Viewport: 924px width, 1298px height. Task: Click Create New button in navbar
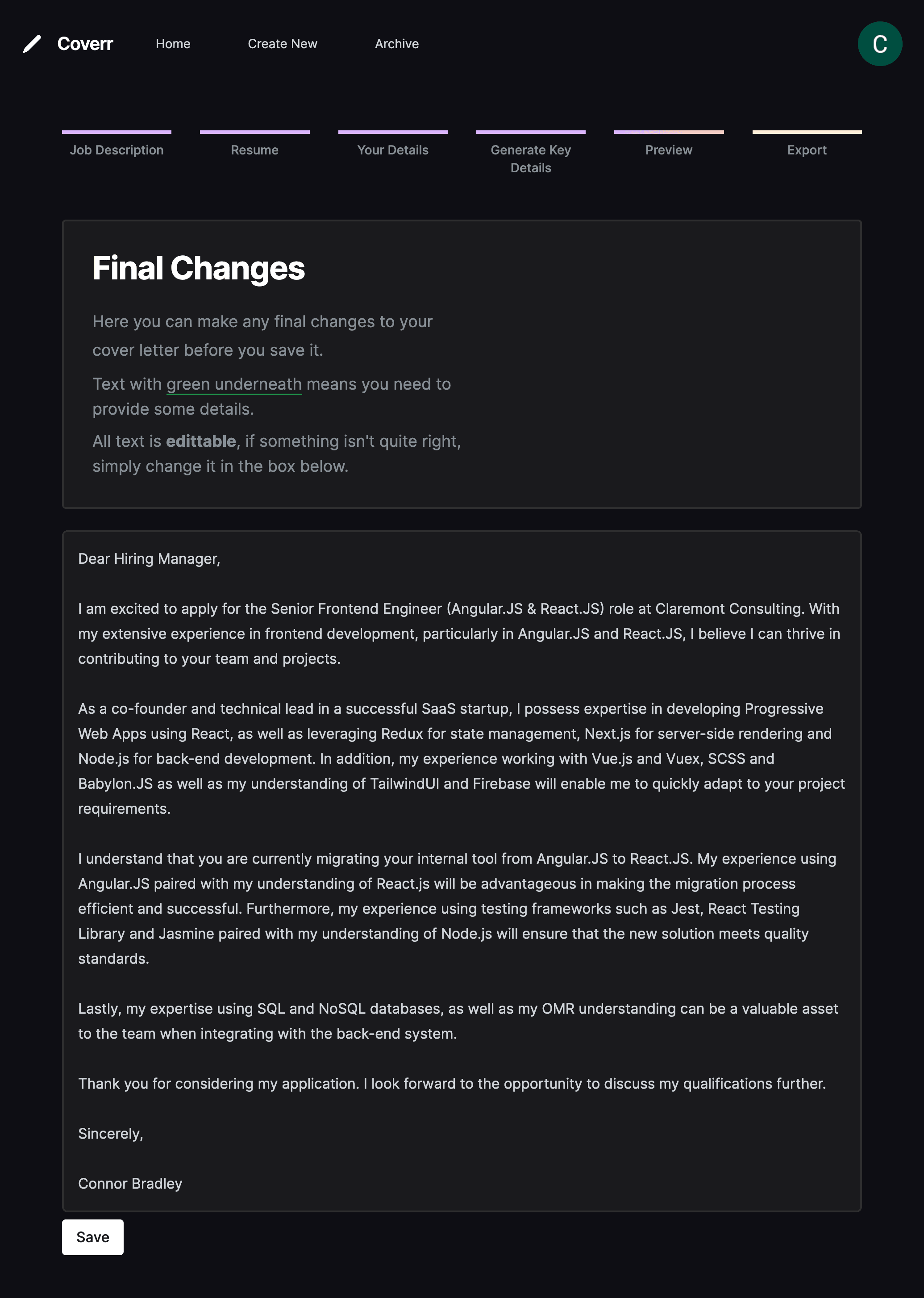coord(283,43)
